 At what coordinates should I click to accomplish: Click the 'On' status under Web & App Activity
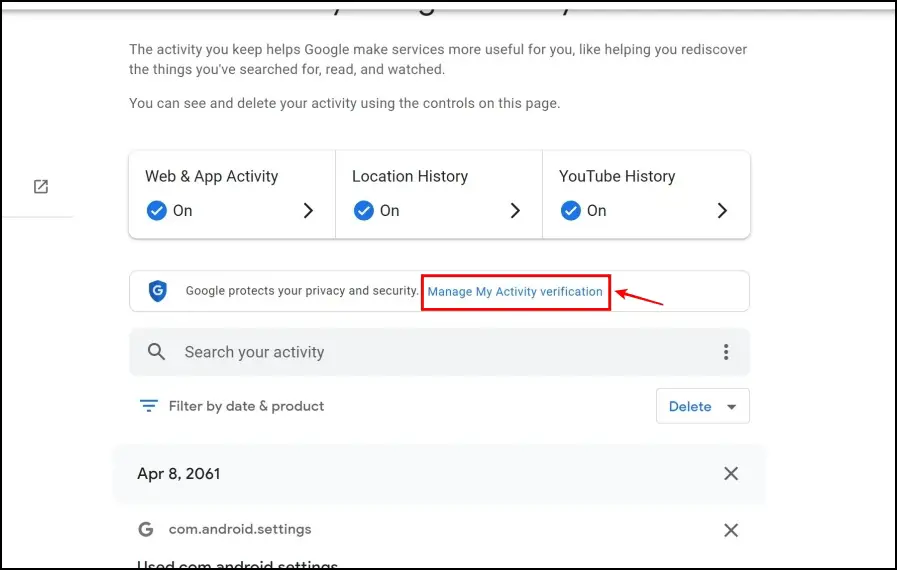182,211
